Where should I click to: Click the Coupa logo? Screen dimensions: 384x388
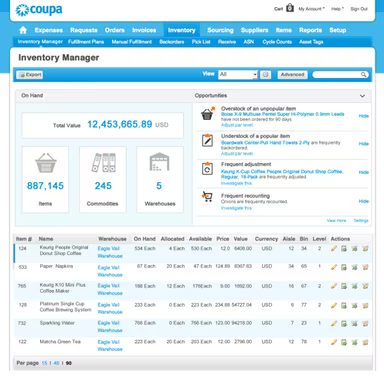39,10
